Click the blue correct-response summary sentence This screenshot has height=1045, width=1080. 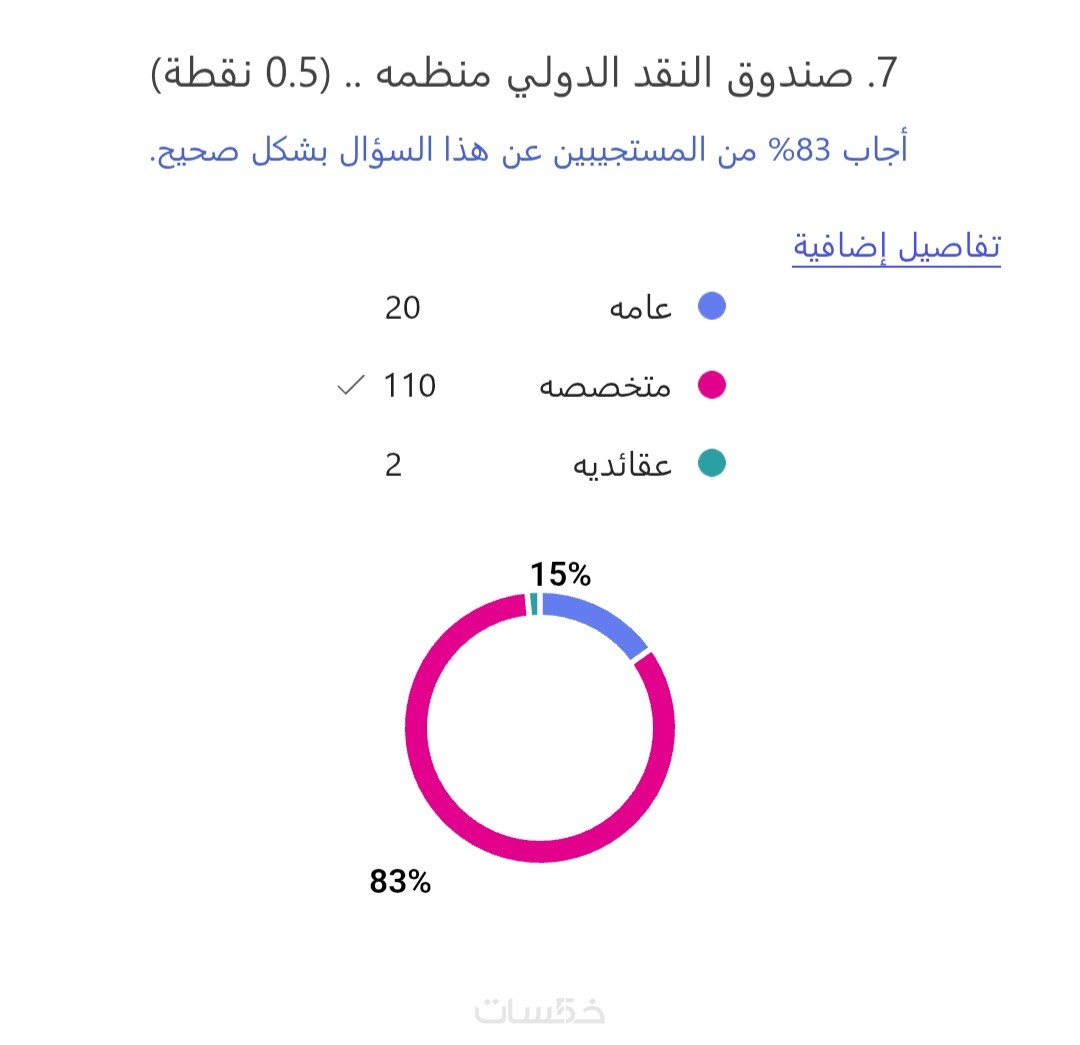[x=529, y=152]
